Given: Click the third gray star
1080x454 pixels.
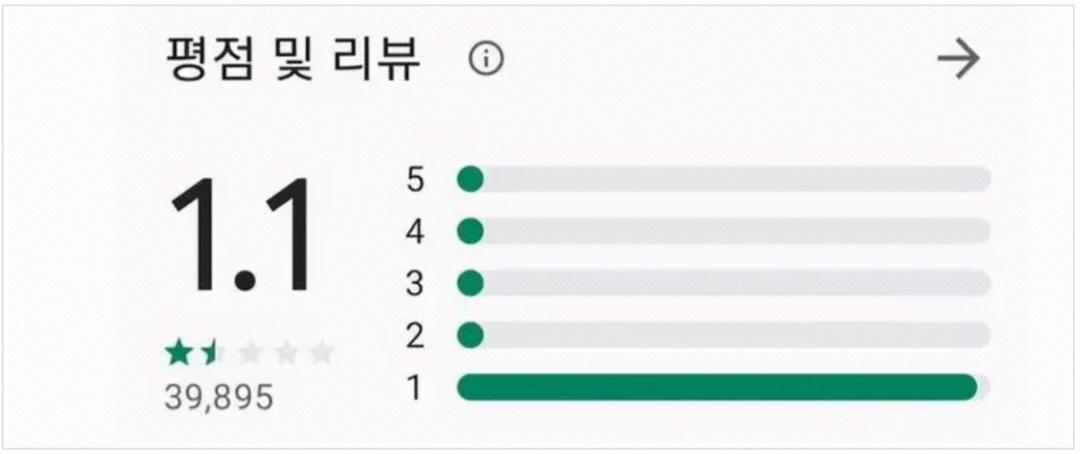Looking at the screenshot, I should click(x=250, y=352).
